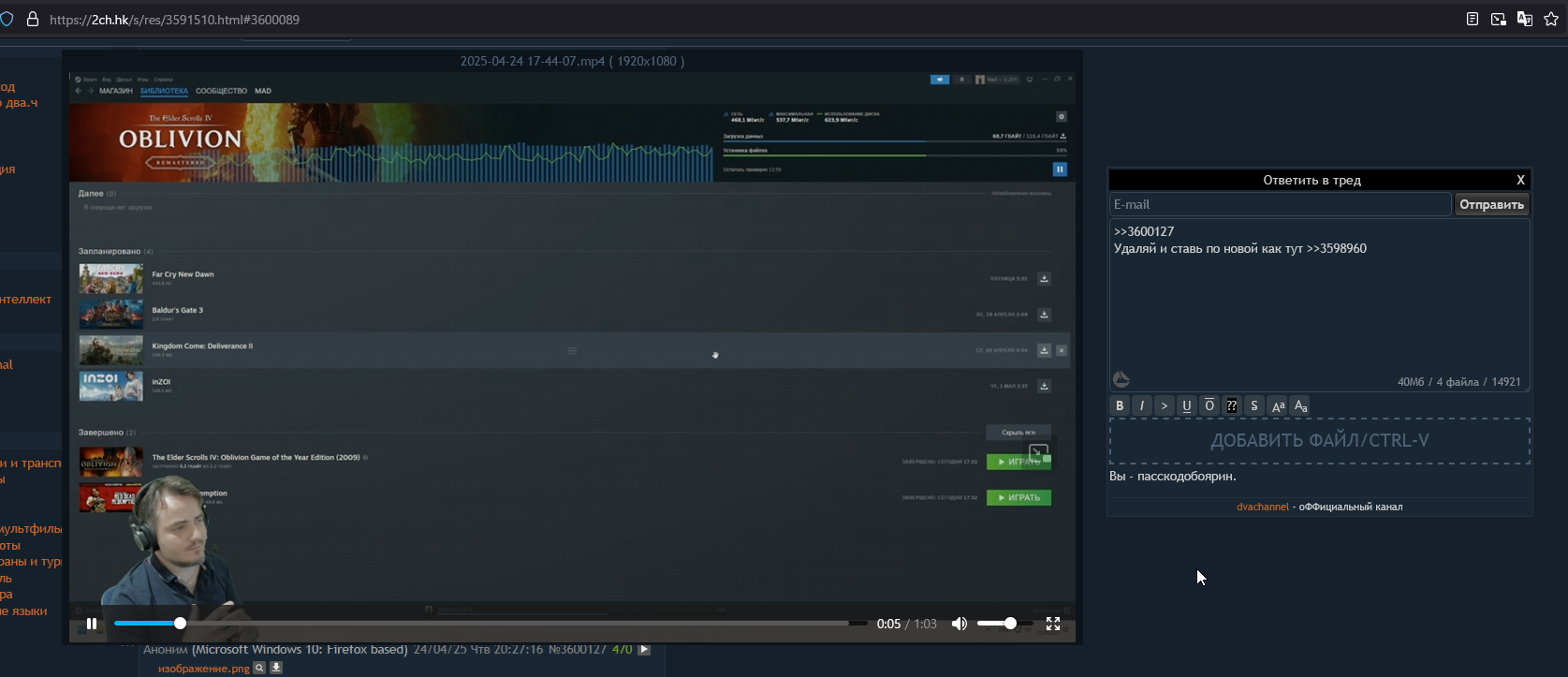Apply the superscript formatting button
This screenshot has width=1568, height=677.
pos(1278,405)
